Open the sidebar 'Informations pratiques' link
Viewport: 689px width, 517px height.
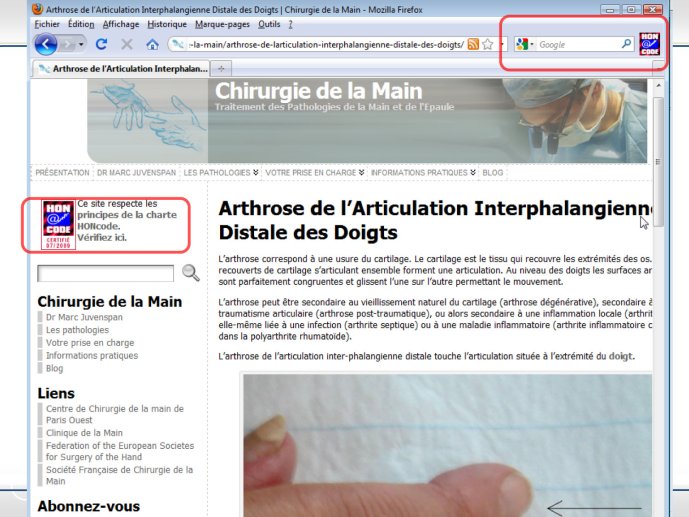point(92,355)
